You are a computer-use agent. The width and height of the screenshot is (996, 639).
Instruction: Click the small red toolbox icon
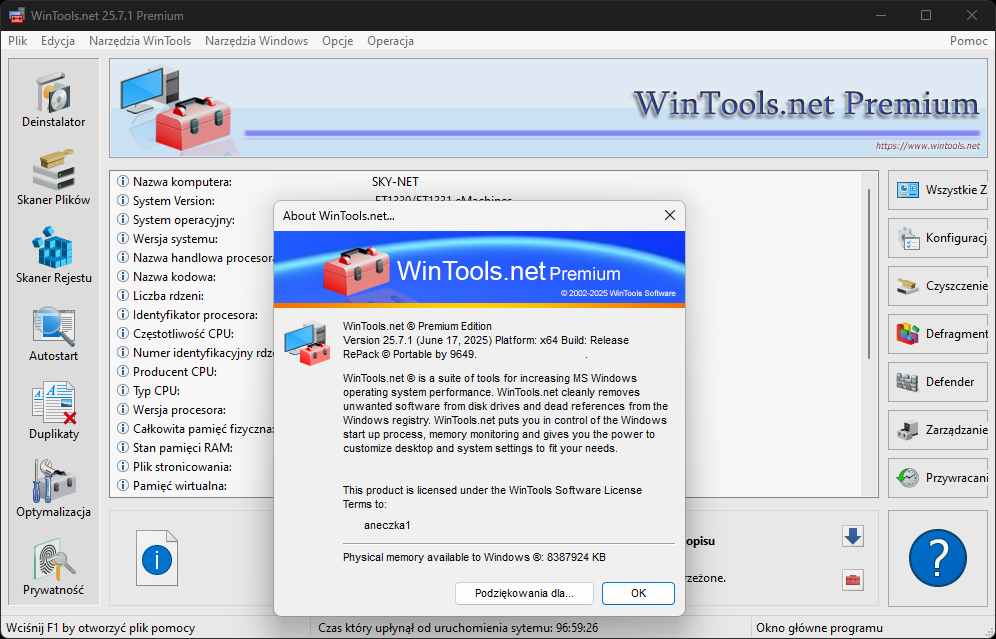[x=852, y=580]
